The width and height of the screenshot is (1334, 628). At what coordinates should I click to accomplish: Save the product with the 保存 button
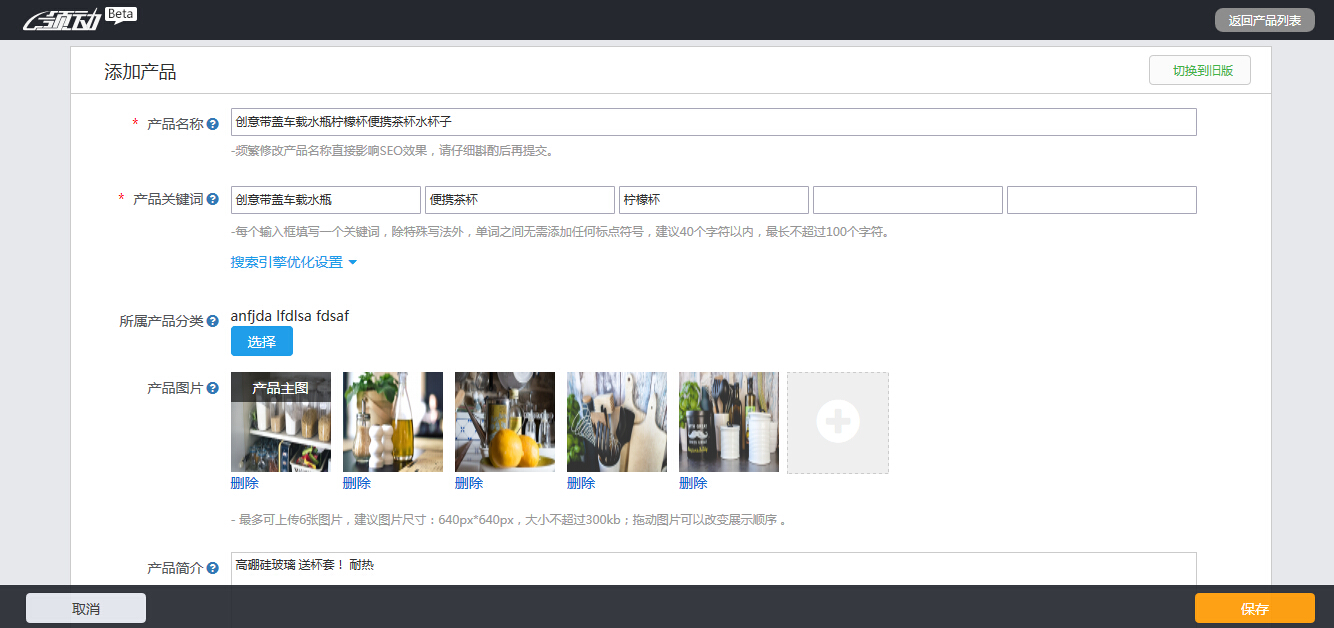[x=1256, y=607]
